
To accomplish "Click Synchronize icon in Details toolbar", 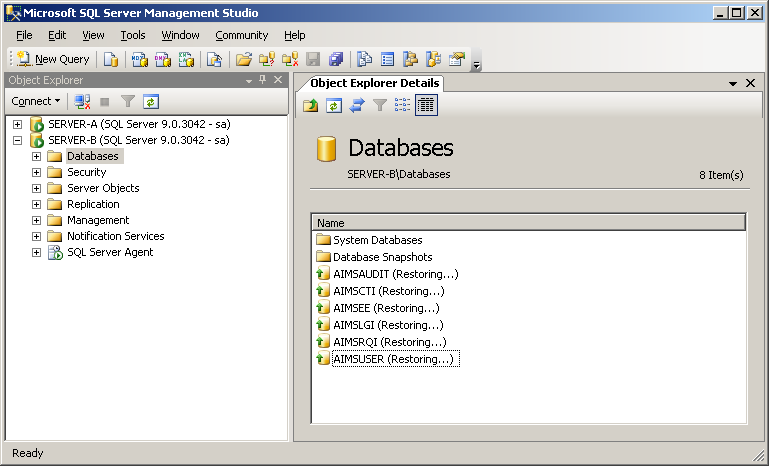I will (357, 105).
